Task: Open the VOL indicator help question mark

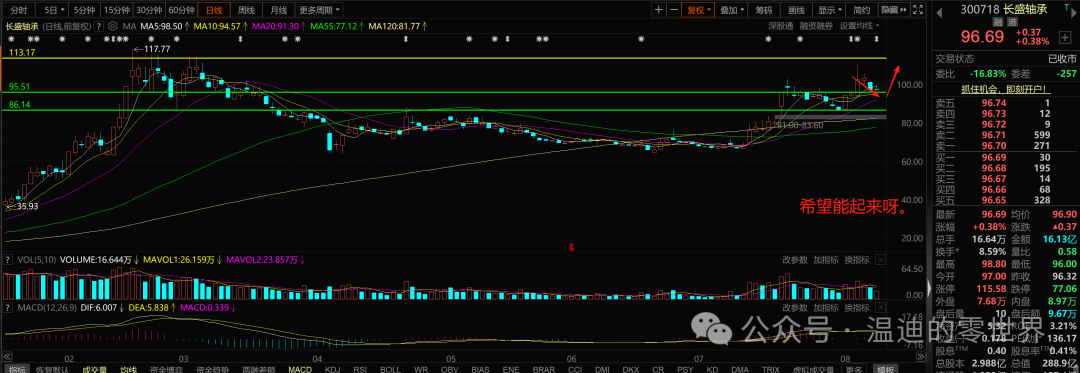Action: tap(8, 260)
